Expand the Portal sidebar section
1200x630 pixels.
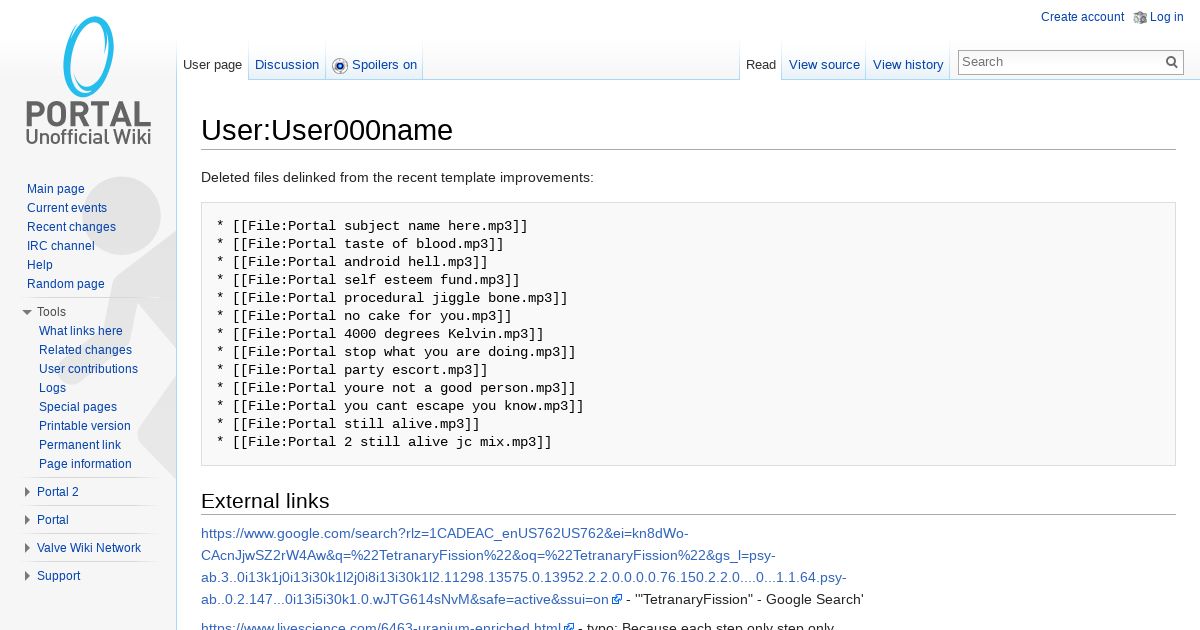[28, 520]
